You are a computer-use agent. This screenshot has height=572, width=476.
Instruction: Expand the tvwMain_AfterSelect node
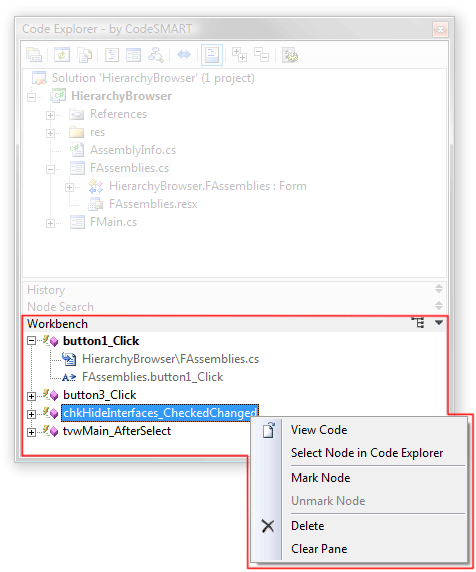click(x=32, y=433)
